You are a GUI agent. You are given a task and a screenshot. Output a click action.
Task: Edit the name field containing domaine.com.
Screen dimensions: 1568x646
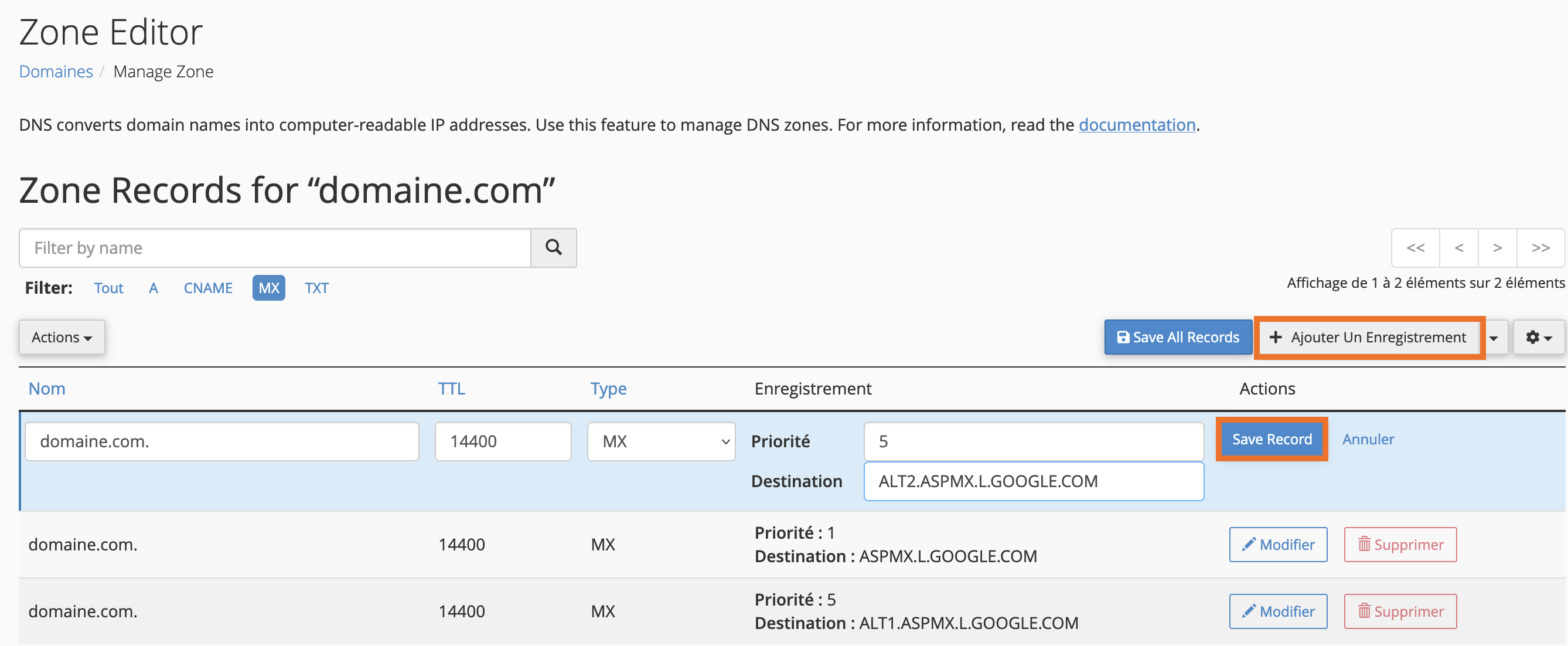[x=222, y=441]
